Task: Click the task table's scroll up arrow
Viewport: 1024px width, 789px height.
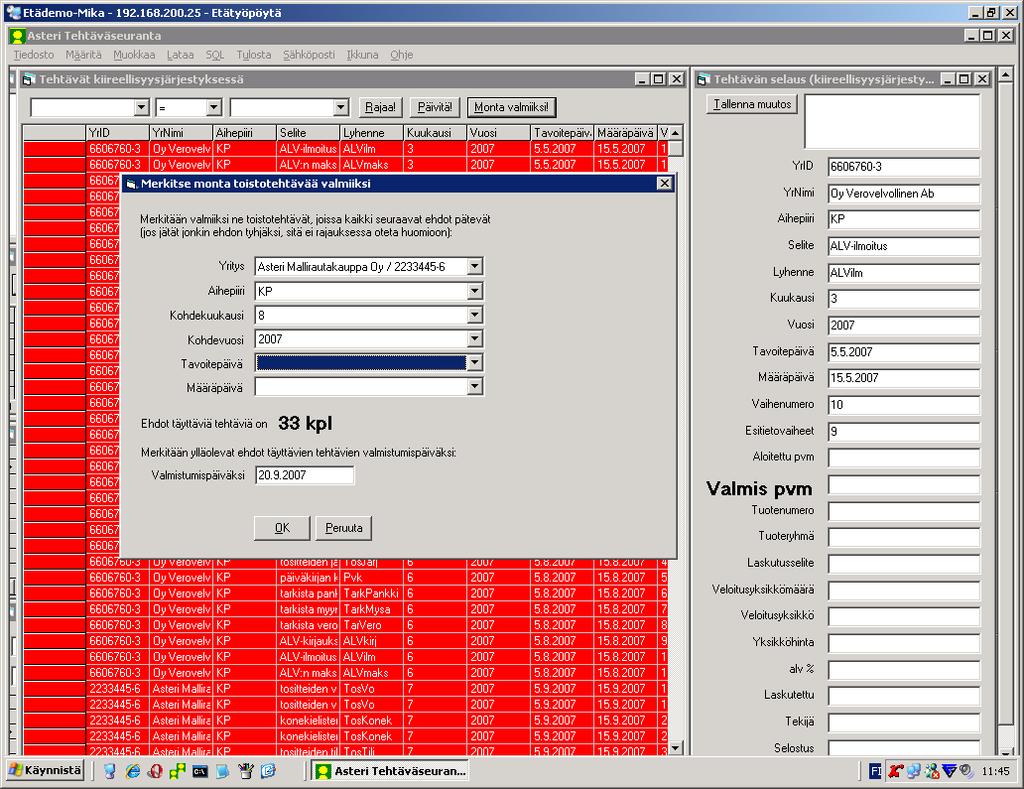Action: (x=676, y=133)
